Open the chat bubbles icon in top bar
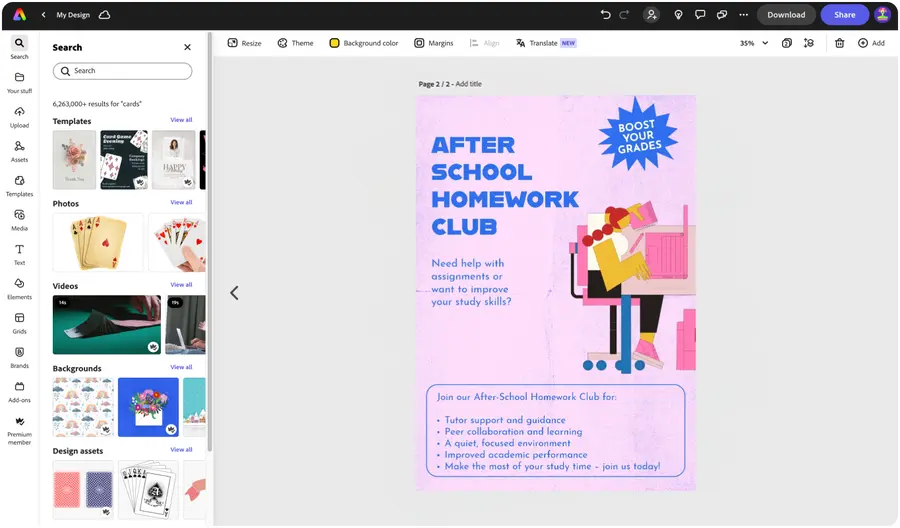 click(x=722, y=15)
